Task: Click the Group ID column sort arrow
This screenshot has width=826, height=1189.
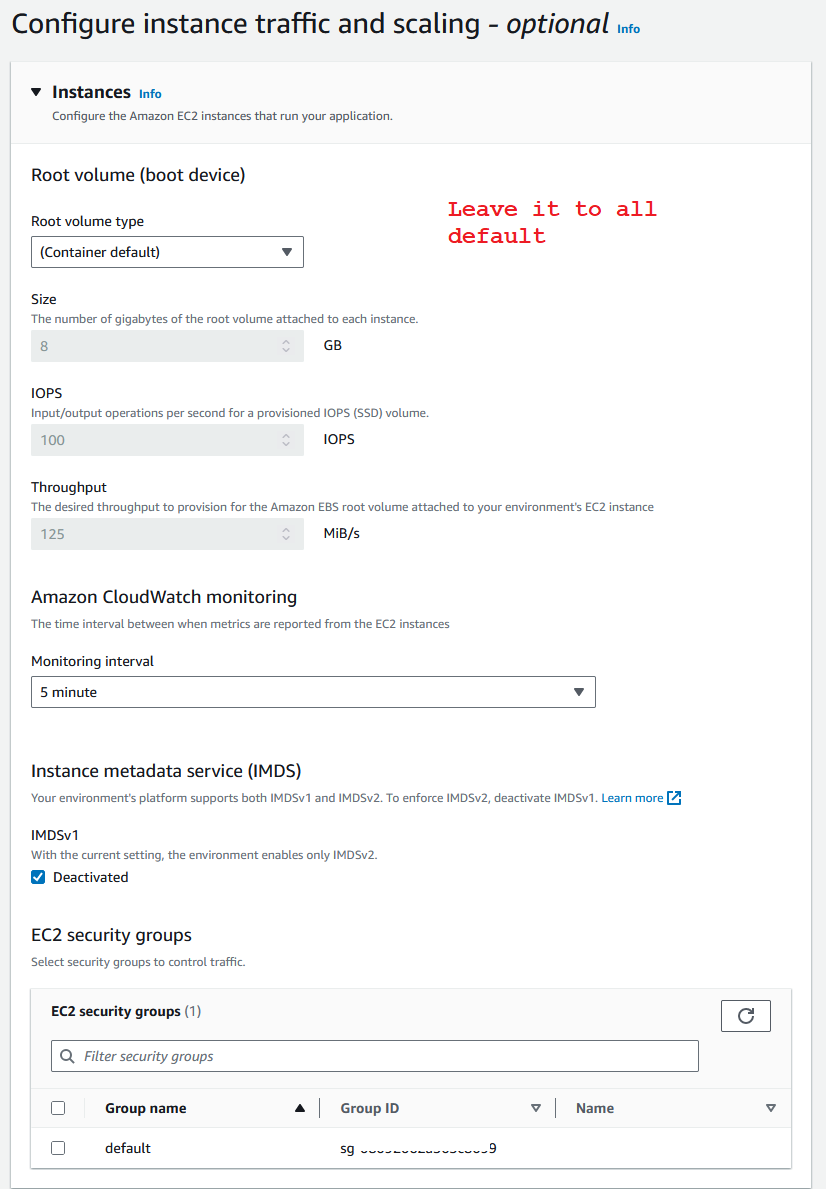Action: click(536, 1108)
